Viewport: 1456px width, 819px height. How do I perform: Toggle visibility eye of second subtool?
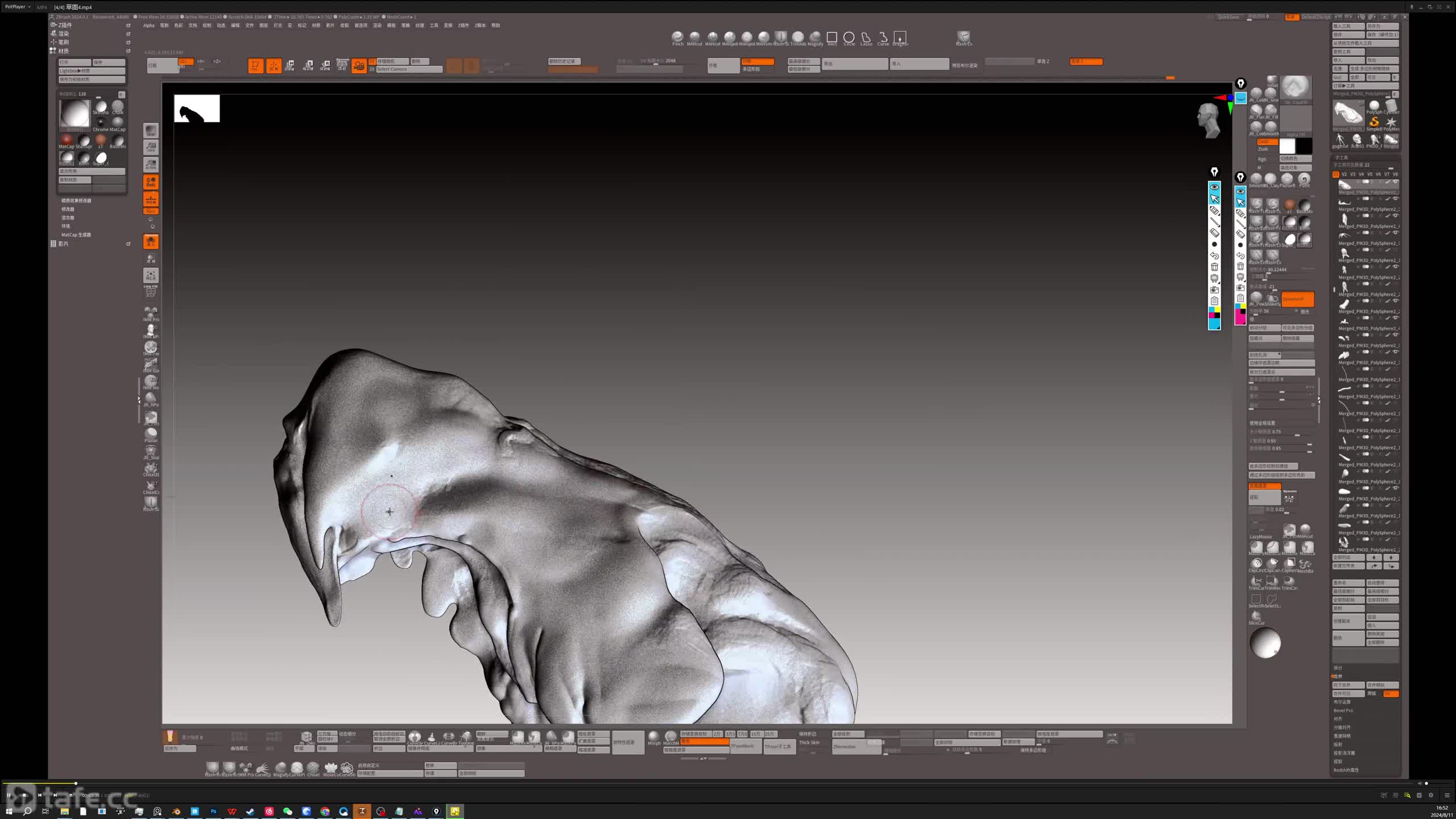[x=1396, y=199]
